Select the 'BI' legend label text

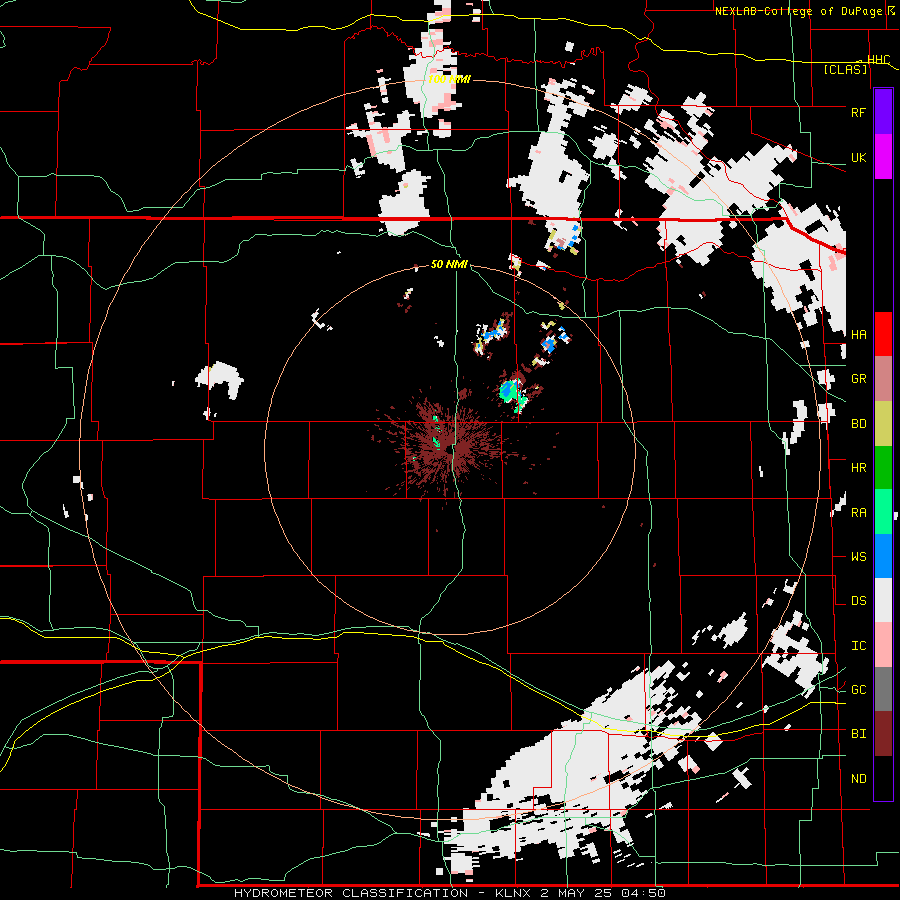coord(858,734)
